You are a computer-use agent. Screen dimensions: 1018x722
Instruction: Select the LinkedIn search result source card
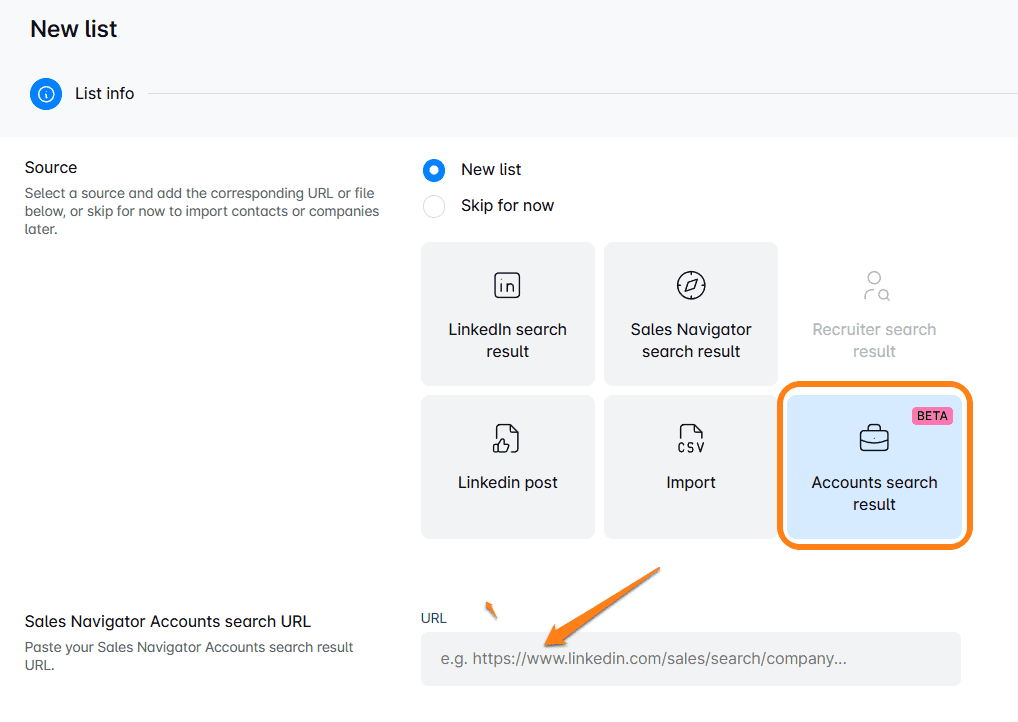(507, 313)
